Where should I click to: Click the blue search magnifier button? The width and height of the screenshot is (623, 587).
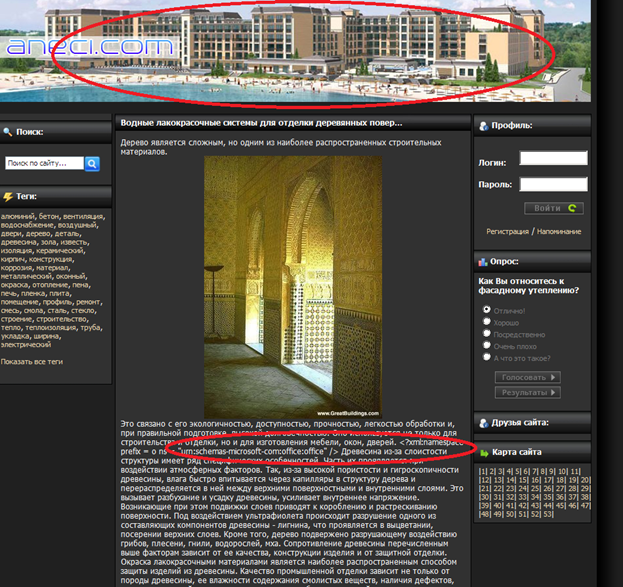point(92,163)
